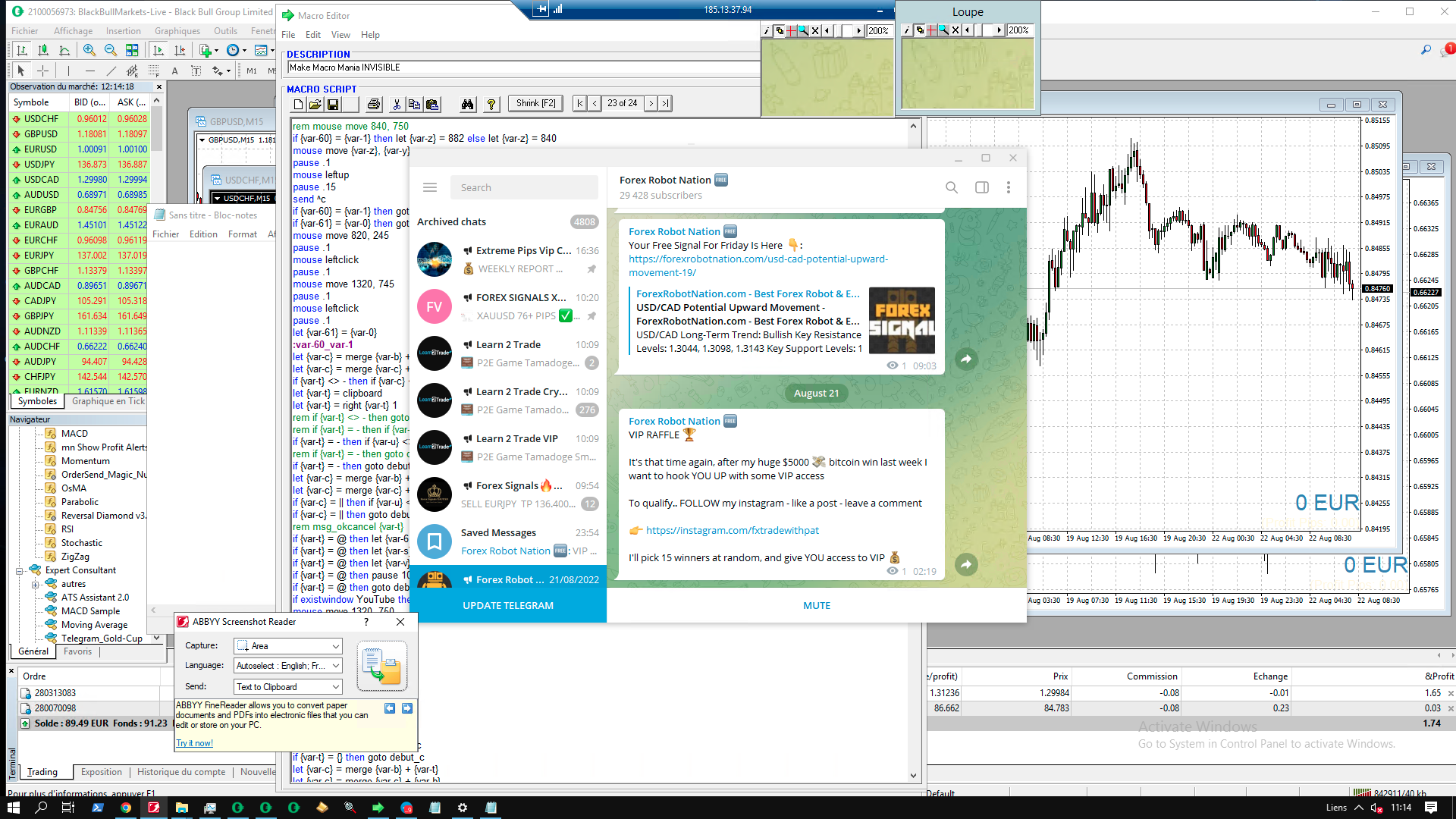
Task: Open the Fichier menu in MetaTrader
Action: (x=25, y=31)
